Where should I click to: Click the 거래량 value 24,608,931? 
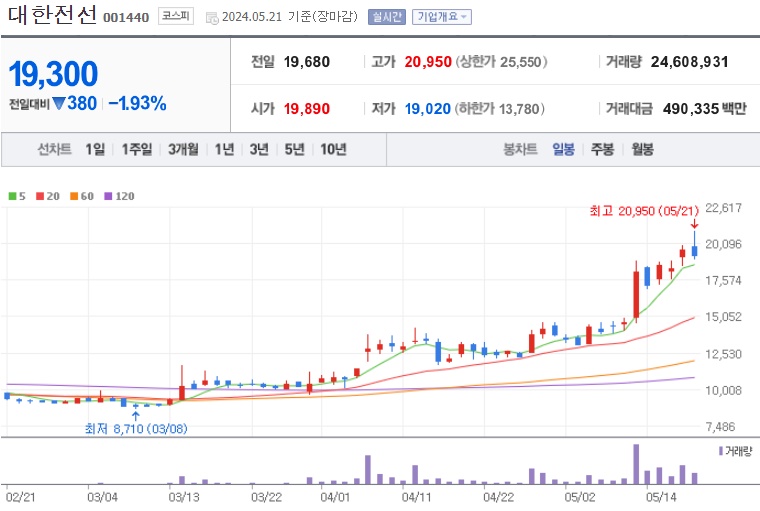point(690,62)
